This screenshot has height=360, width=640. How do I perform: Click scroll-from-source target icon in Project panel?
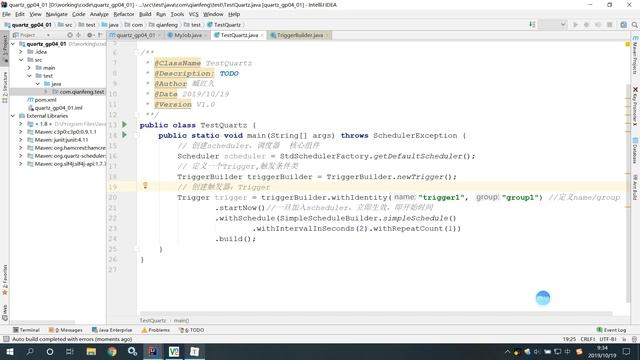(70, 35)
